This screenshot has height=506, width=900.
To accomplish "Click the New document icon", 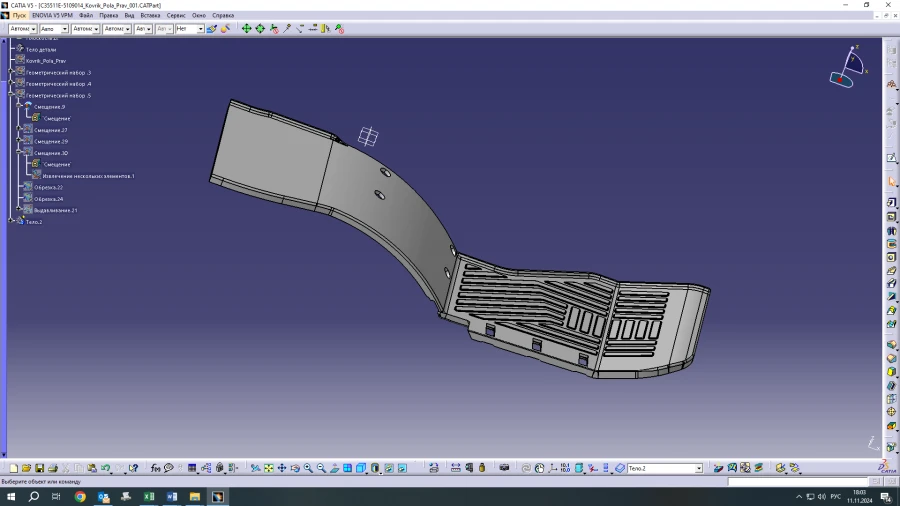I will point(14,468).
